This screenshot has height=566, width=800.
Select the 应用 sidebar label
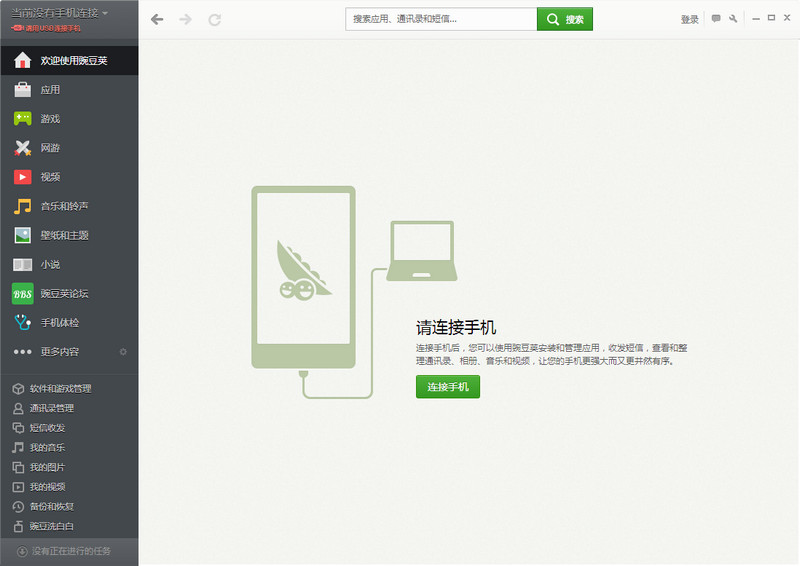click(x=51, y=90)
